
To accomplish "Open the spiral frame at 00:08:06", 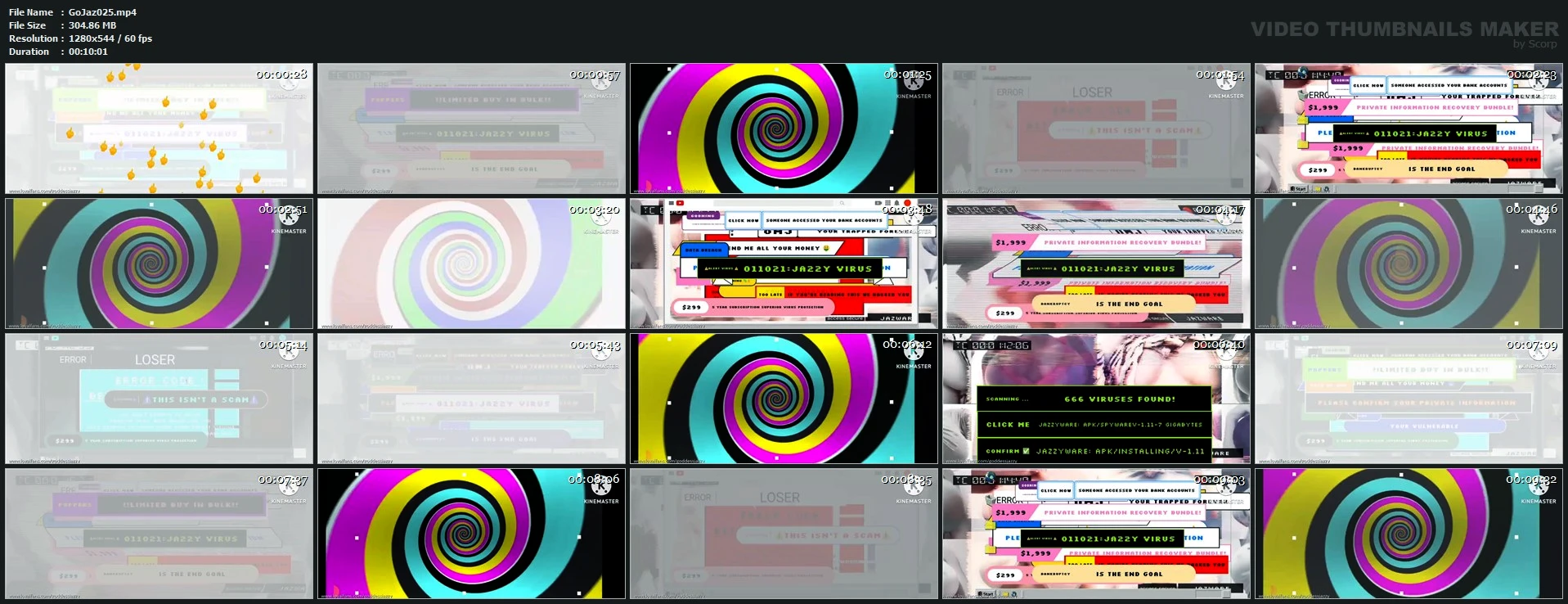I will (471, 534).
